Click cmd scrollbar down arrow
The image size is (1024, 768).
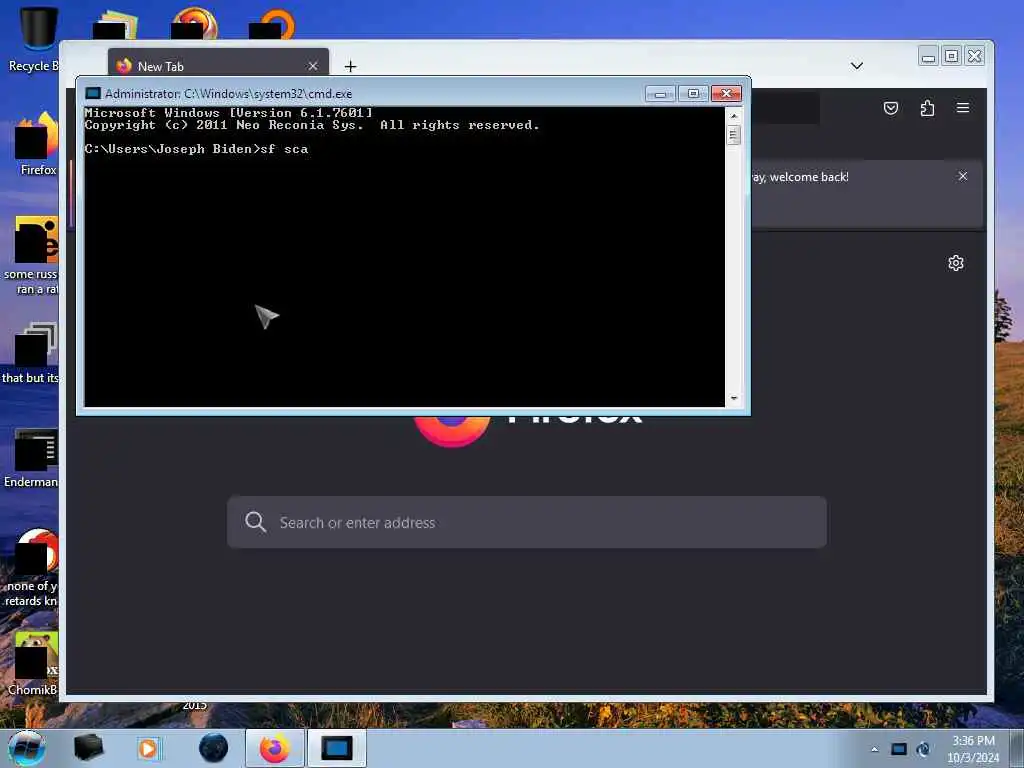[734, 398]
